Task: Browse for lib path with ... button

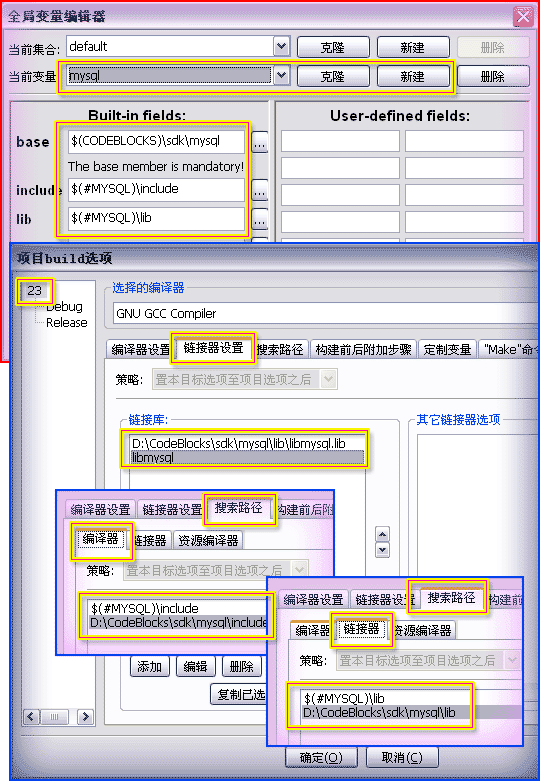Action: click(x=259, y=219)
